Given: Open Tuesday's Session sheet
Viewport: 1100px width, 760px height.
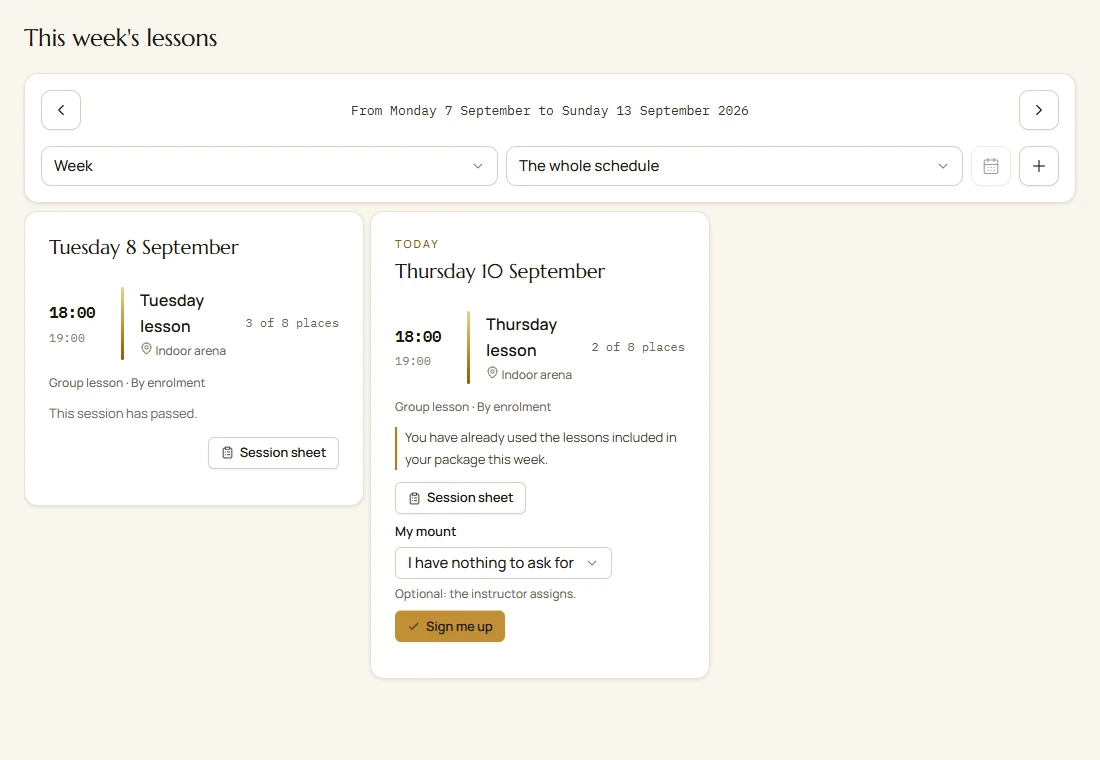Looking at the screenshot, I should pyautogui.click(x=274, y=453).
